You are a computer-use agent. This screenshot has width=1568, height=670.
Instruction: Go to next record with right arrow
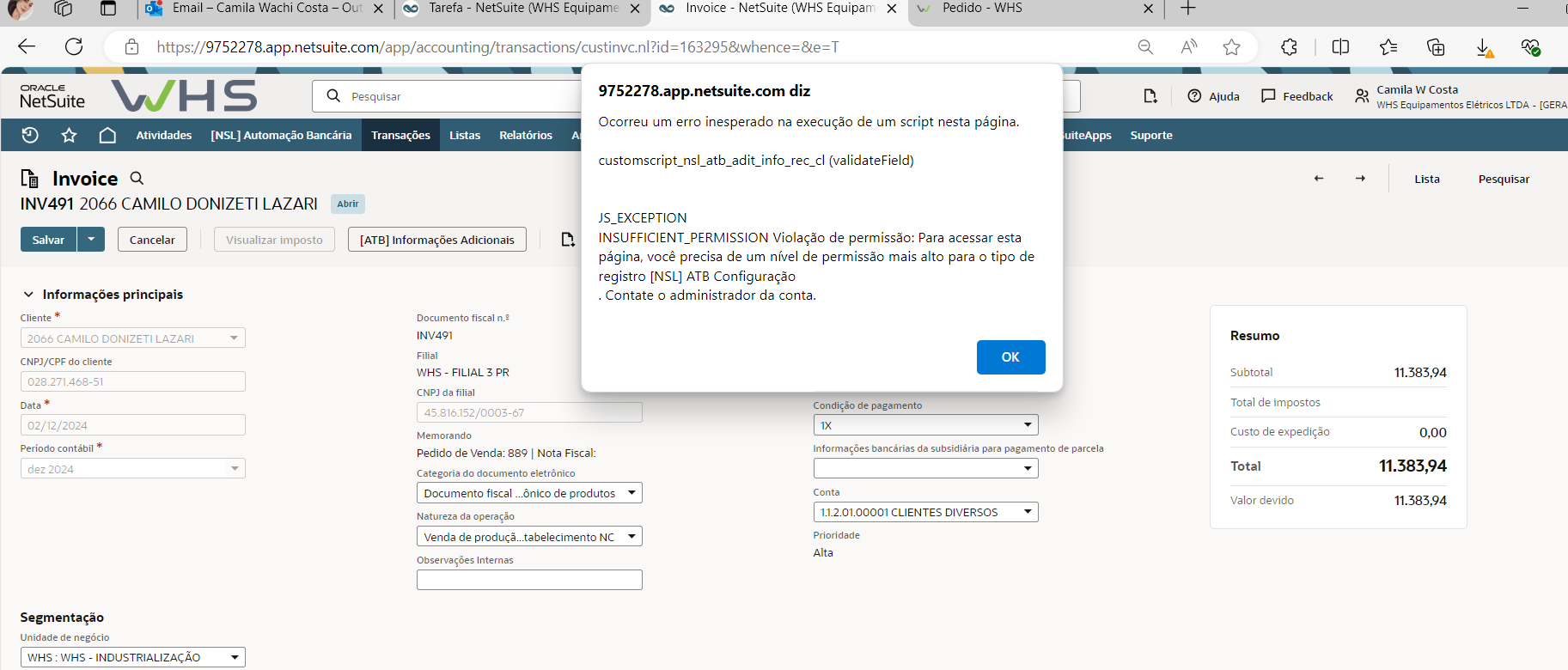(1360, 179)
